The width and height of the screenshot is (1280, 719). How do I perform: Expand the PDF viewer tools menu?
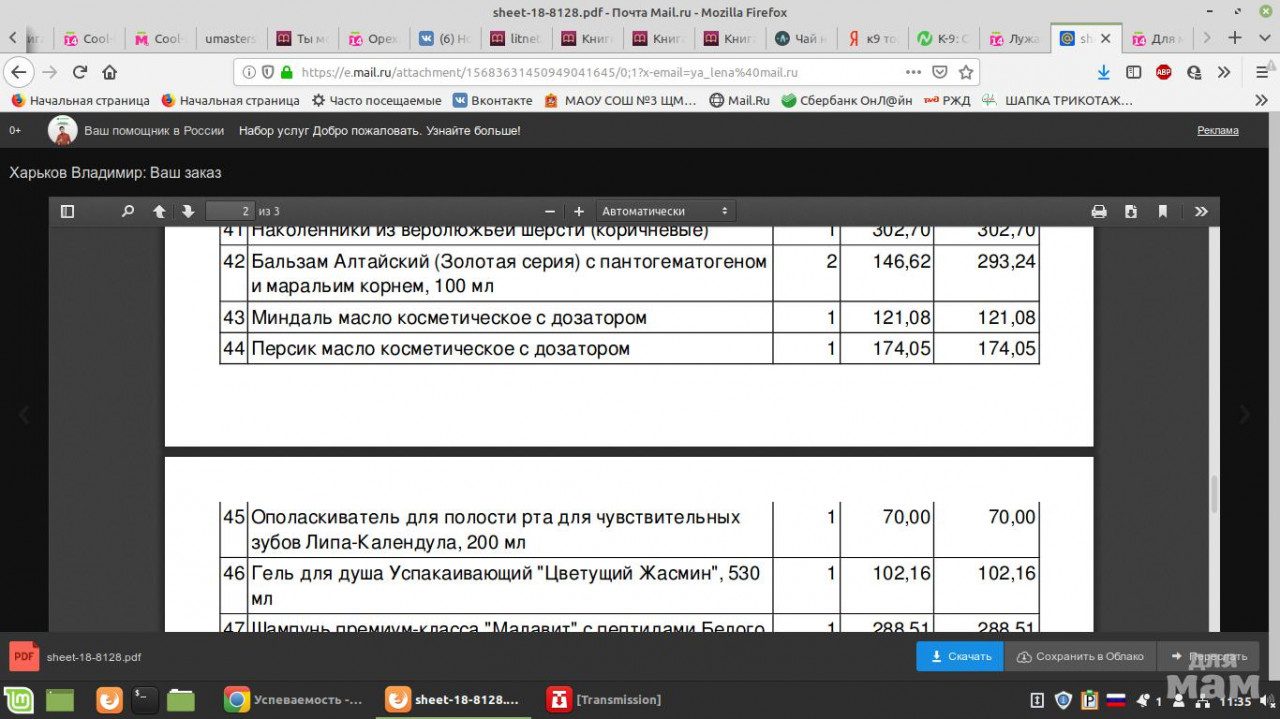[x=1201, y=211]
